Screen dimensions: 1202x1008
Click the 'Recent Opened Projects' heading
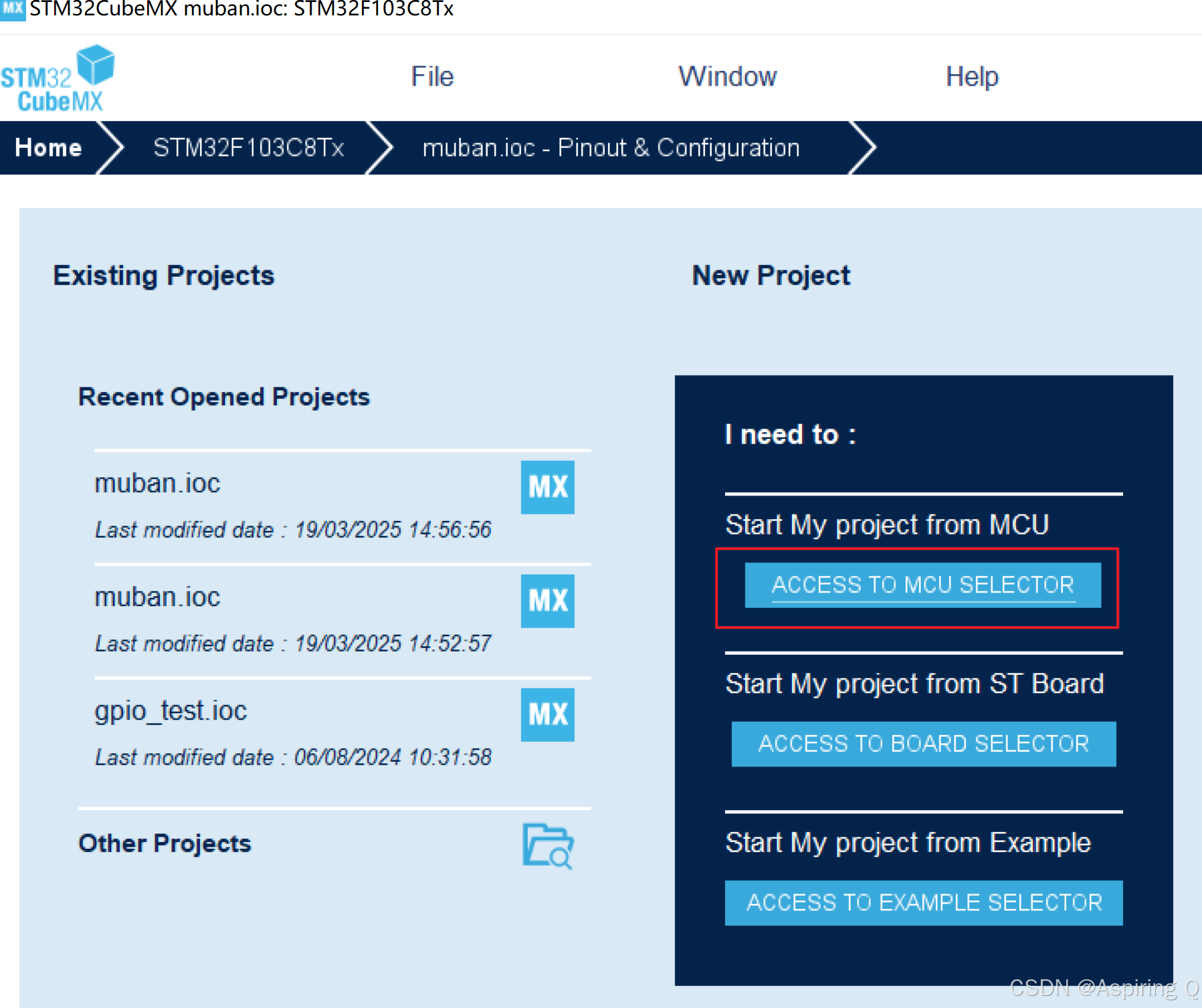click(x=224, y=397)
